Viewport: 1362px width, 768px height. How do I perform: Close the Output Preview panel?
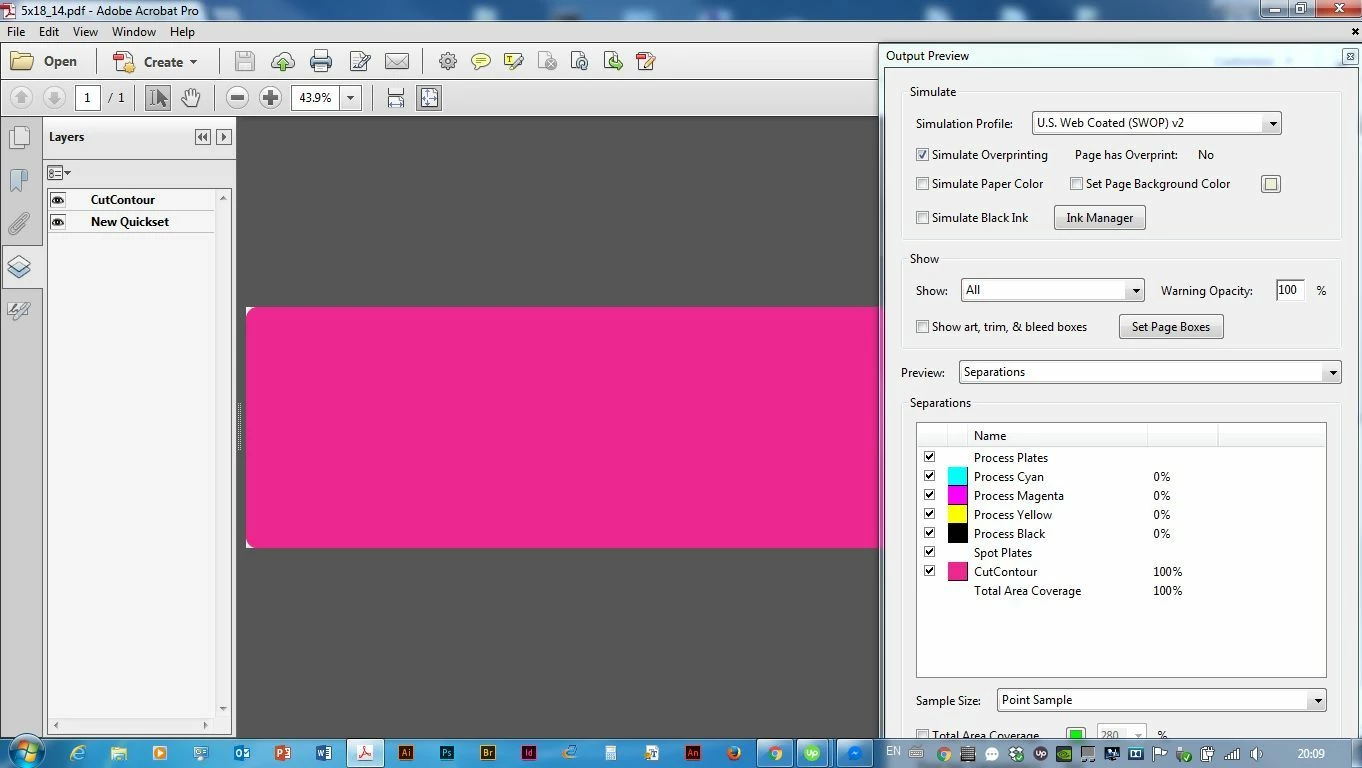tap(1350, 57)
